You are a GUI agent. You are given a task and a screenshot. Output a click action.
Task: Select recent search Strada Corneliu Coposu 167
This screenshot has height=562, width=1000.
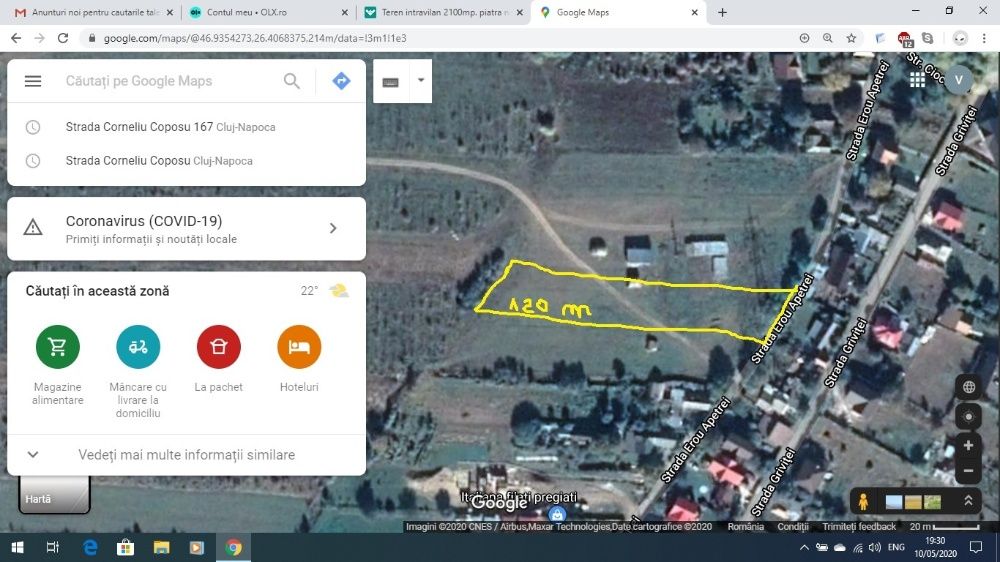(x=186, y=127)
